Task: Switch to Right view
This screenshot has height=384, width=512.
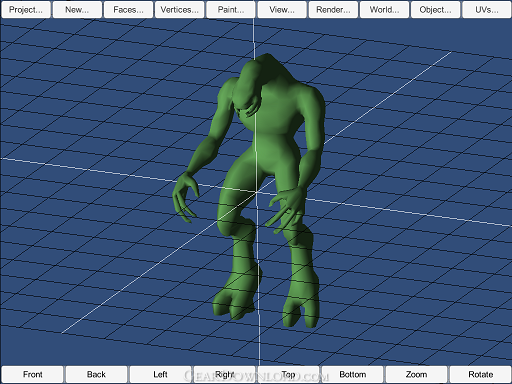Action: pyautogui.click(x=224, y=374)
